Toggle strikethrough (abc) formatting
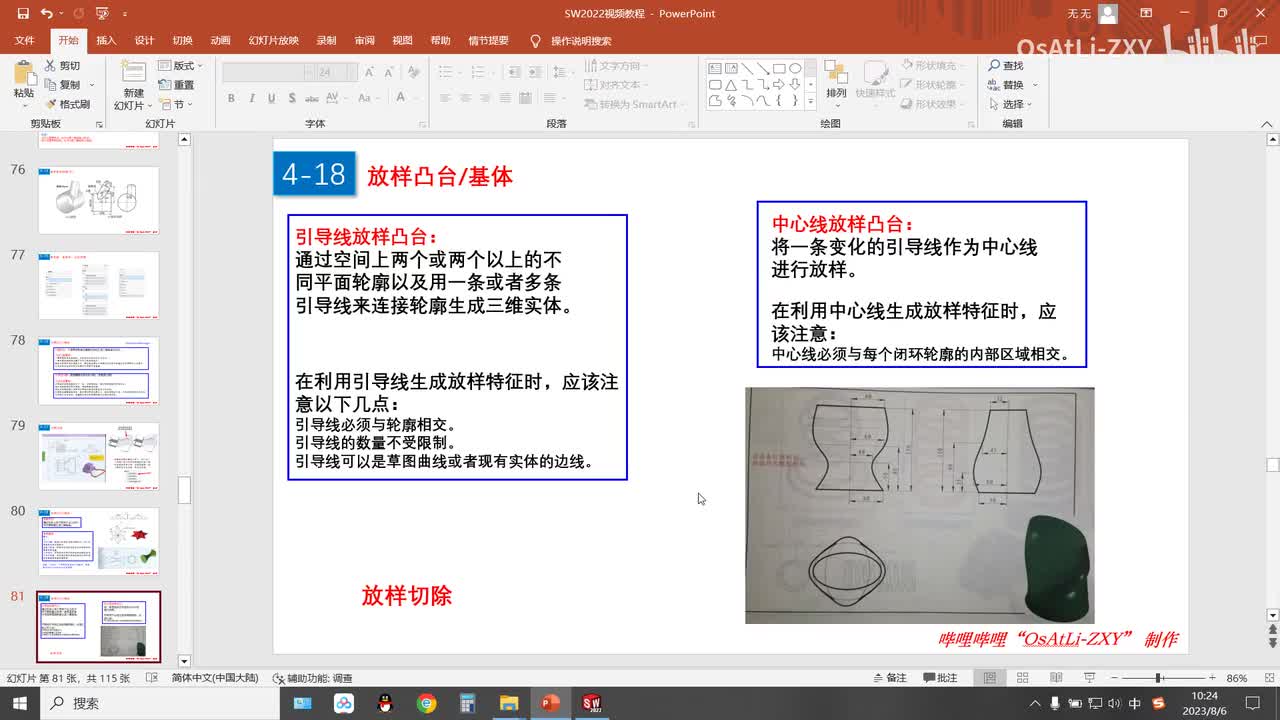 pyautogui.click(x=311, y=98)
